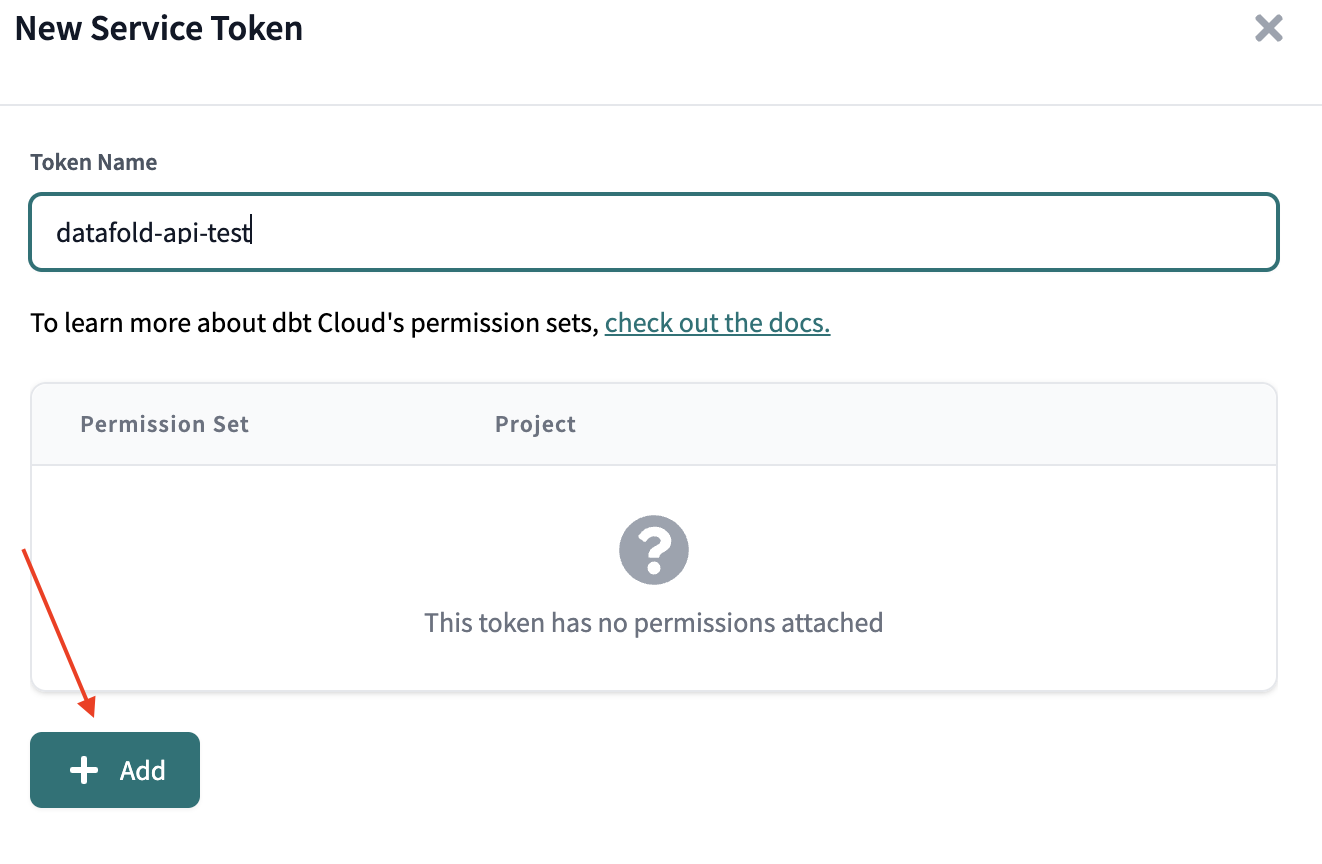Select the Project column header

click(x=535, y=424)
